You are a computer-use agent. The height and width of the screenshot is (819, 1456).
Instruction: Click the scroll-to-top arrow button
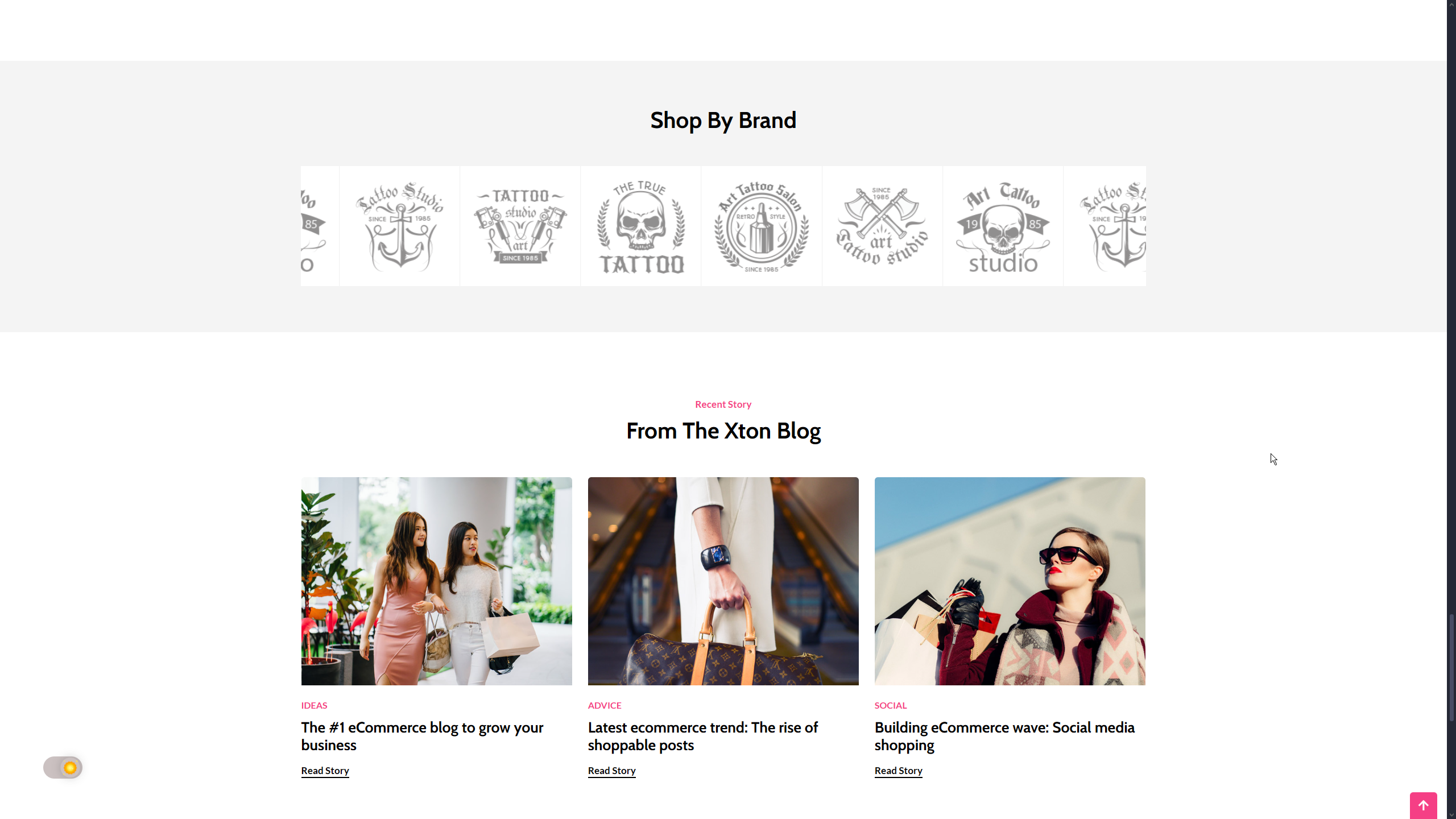pos(1423,805)
